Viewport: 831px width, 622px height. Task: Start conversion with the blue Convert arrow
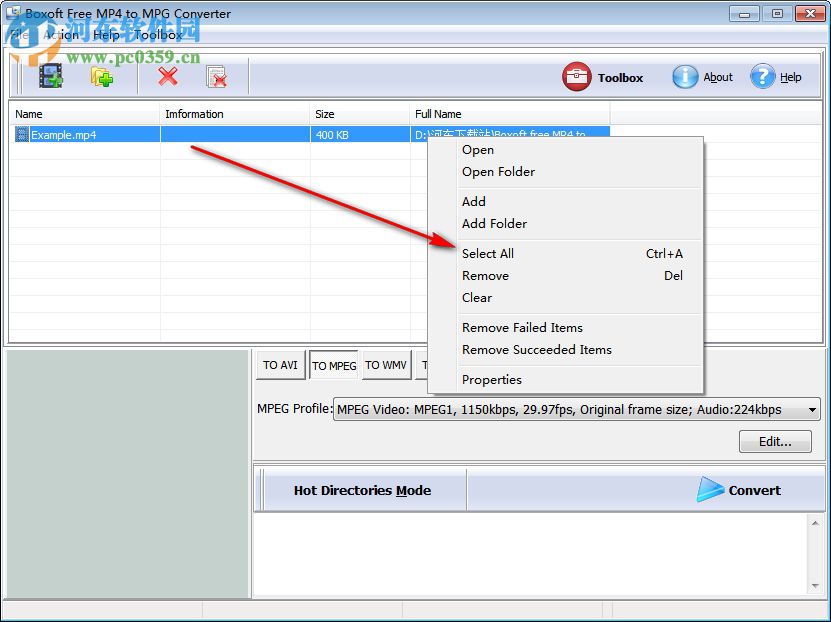(x=741, y=490)
